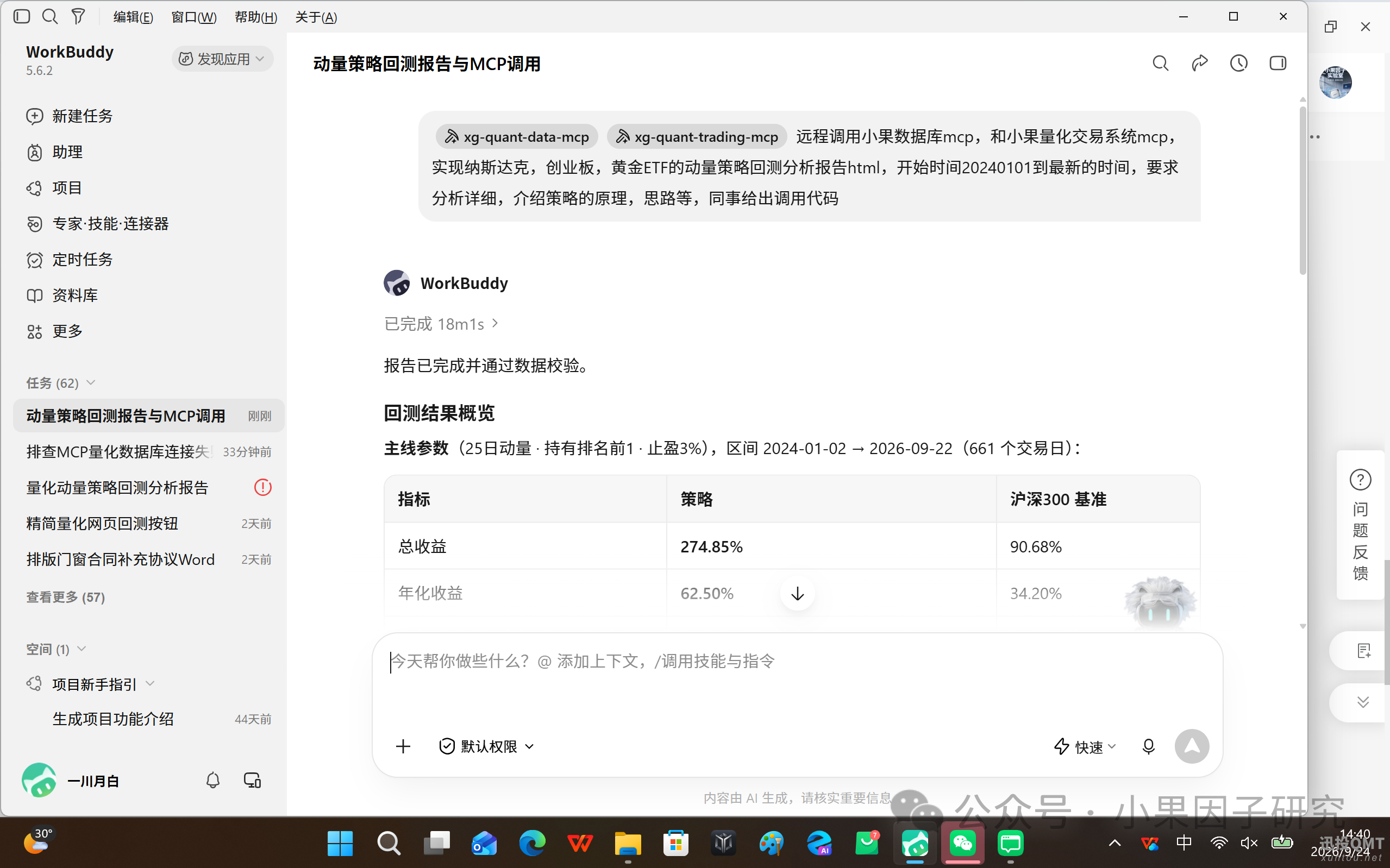Select task 动量策略回测报告与MCP调用 in sidebar
The image size is (1390, 868).
point(149,416)
